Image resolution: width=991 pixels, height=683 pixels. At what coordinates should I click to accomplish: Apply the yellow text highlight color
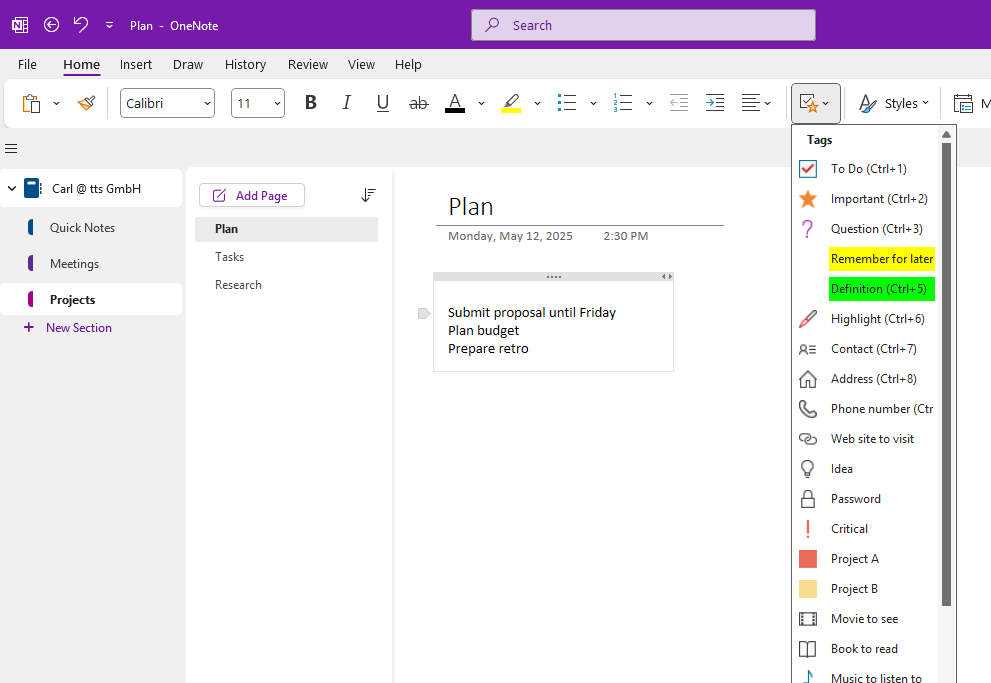pos(511,103)
